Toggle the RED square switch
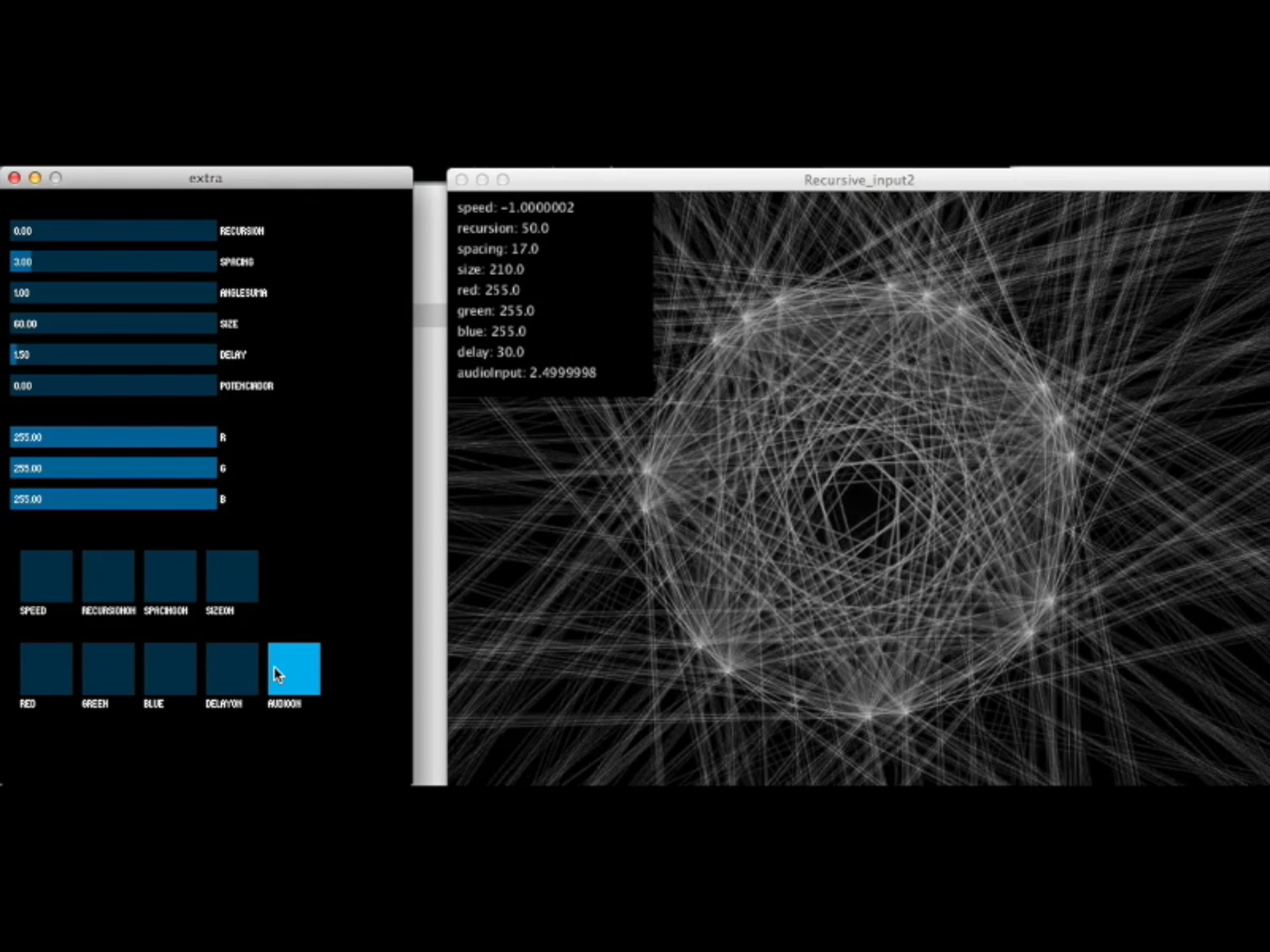 [47, 669]
